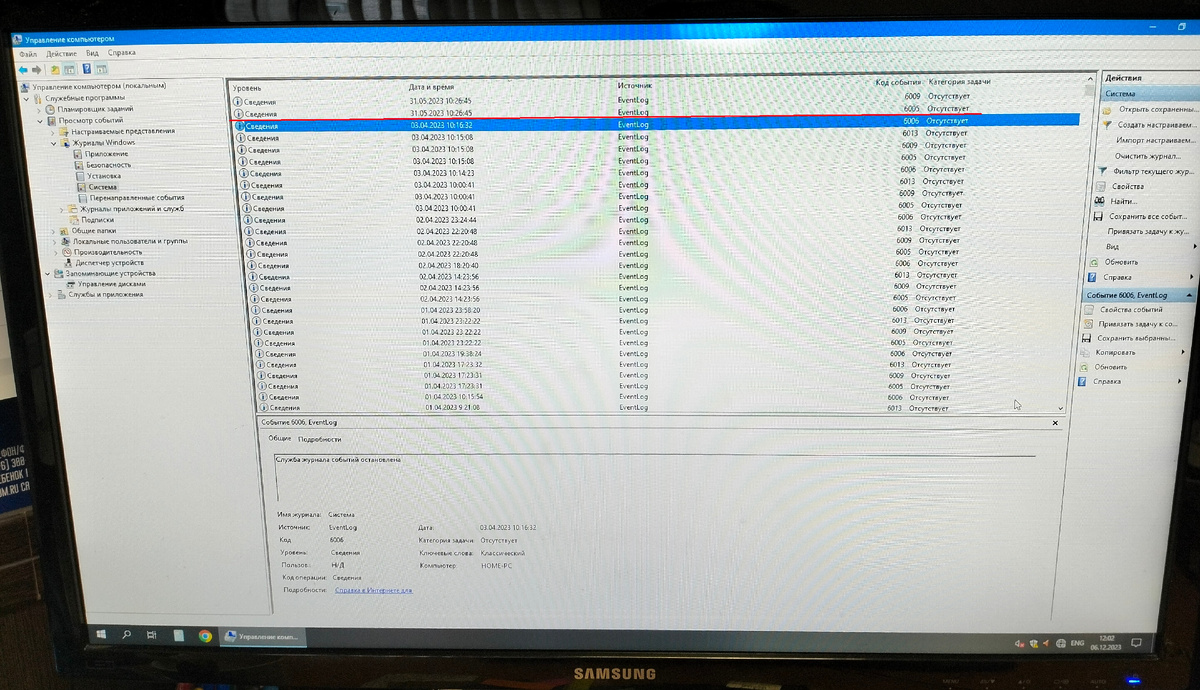Viewport: 1200px width, 690px height.
Task: Collapse Журналы Windows node
Action: click(x=53, y=143)
